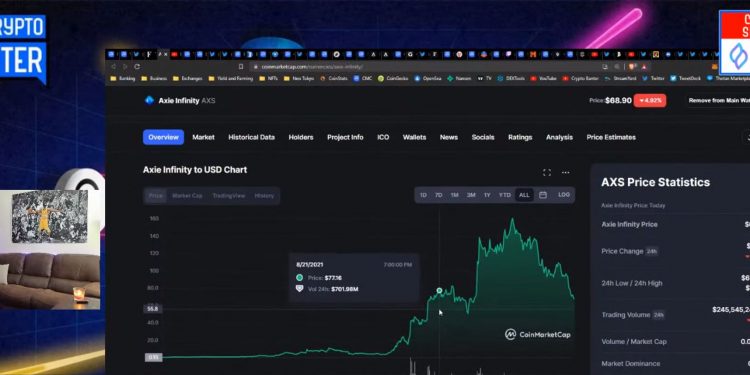Click the 24h badge next to Price Change
750x375 pixels.
(x=651, y=251)
